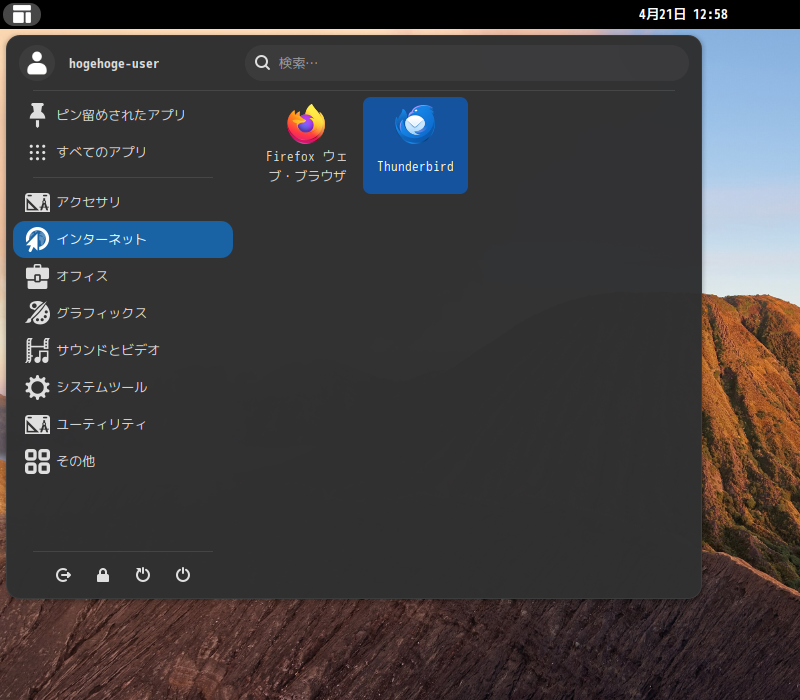The image size is (800, 700).
Task: Open the その他 category
Action: tap(123, 461)
